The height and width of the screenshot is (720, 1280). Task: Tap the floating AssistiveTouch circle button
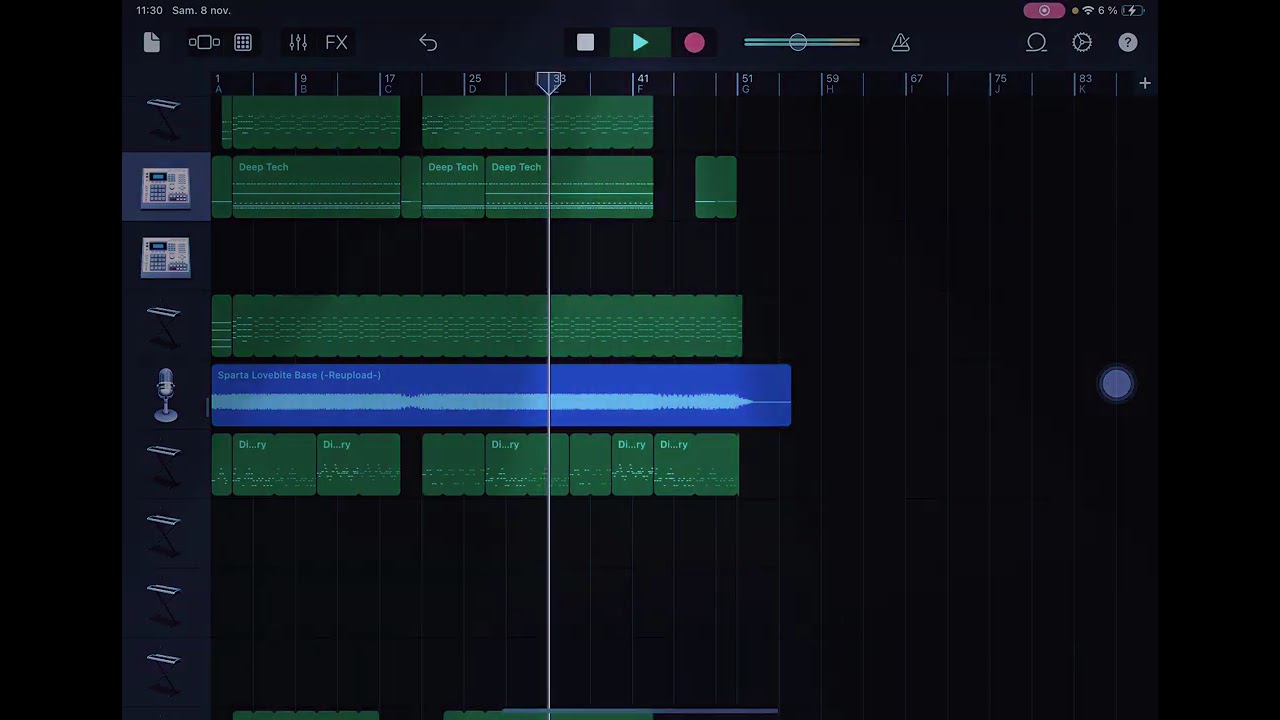coord(1117,384)
